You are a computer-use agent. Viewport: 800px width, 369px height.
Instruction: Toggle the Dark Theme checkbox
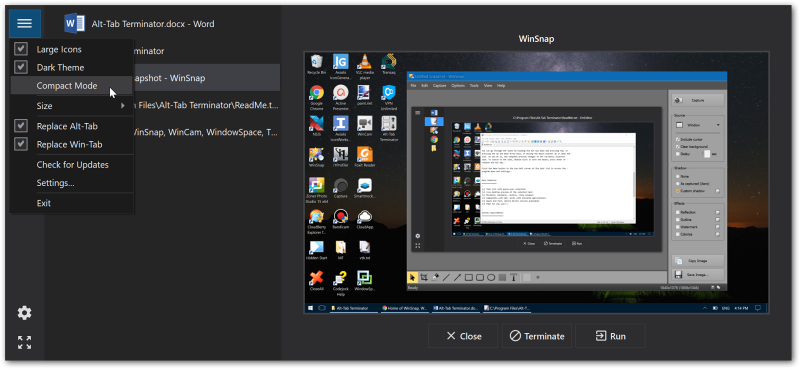(x=20, y=67)
